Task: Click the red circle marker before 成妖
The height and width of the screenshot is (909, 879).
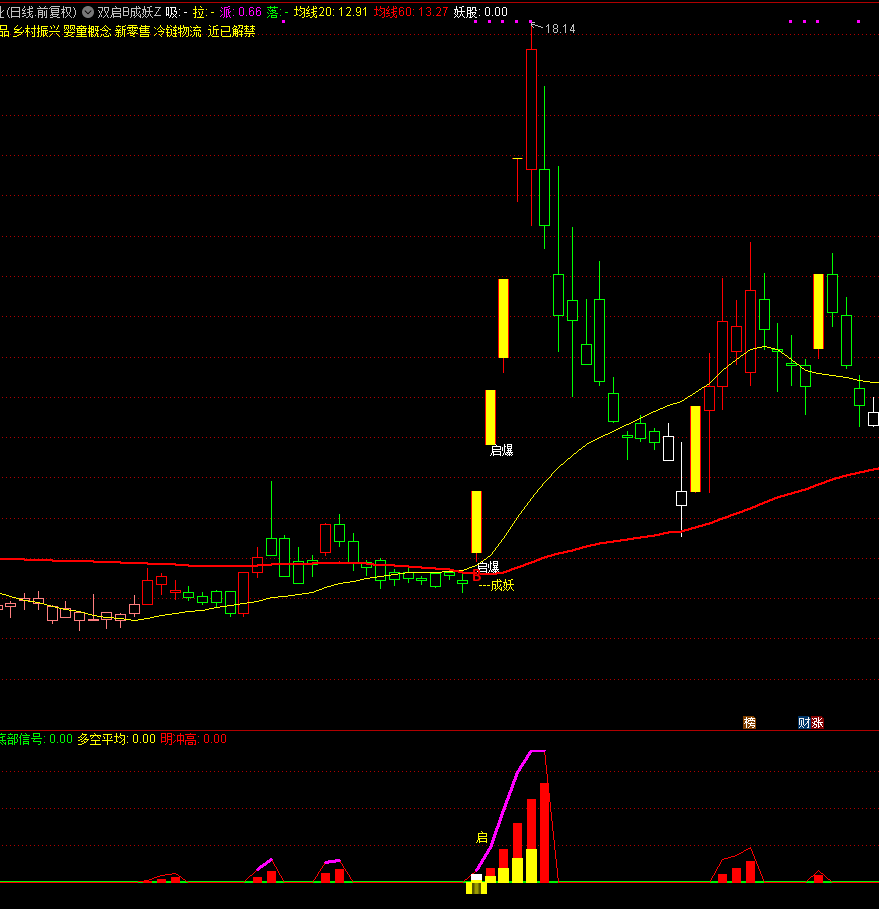Action: pos(476,577)
